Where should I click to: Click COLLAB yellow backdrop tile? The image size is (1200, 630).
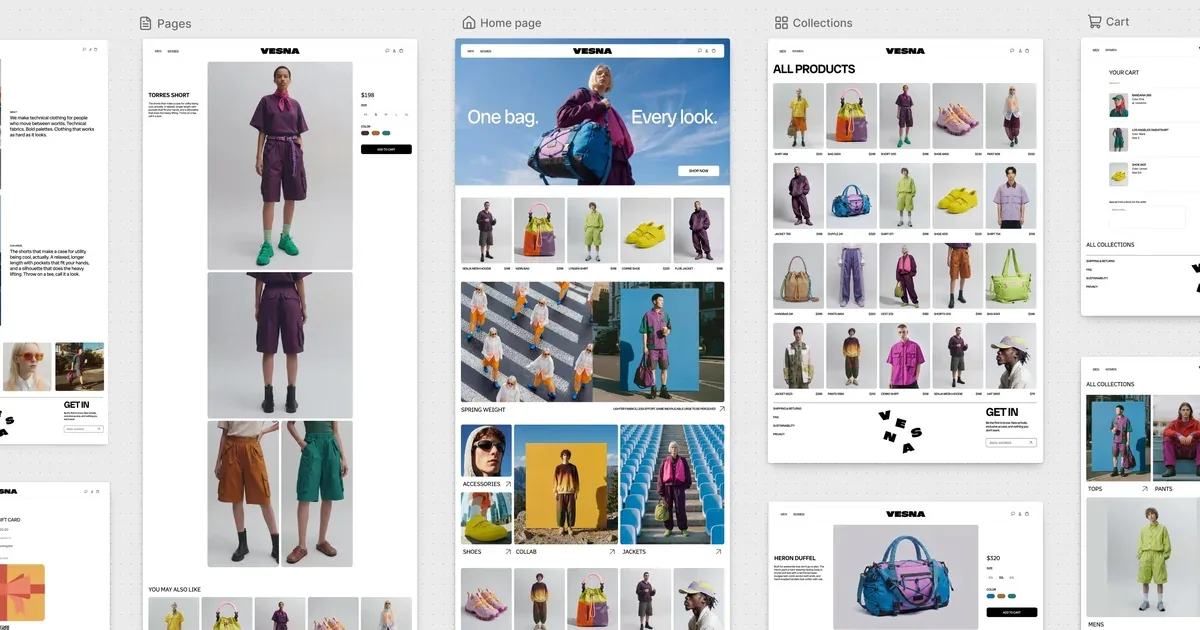(566, 484)
